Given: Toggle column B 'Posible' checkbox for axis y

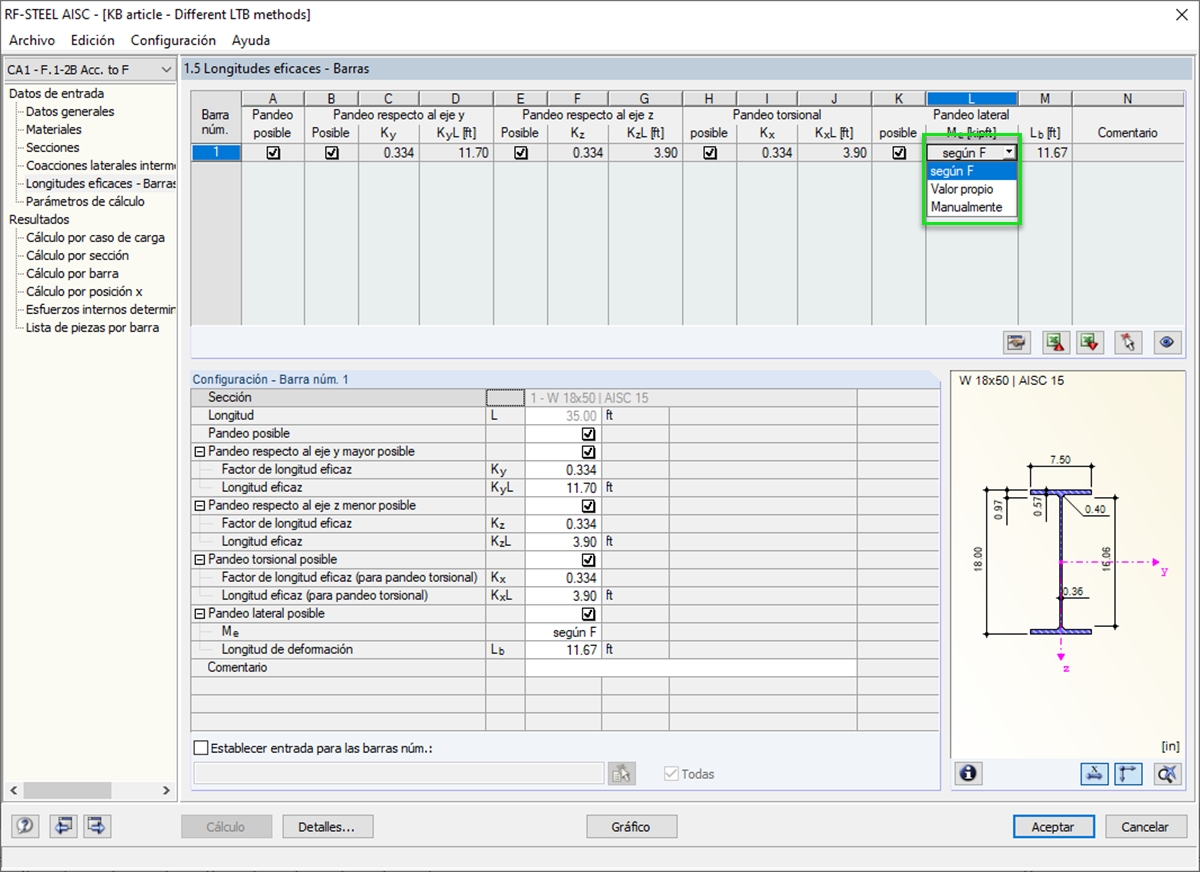Looking at the screenshot, I should [332, 153].
